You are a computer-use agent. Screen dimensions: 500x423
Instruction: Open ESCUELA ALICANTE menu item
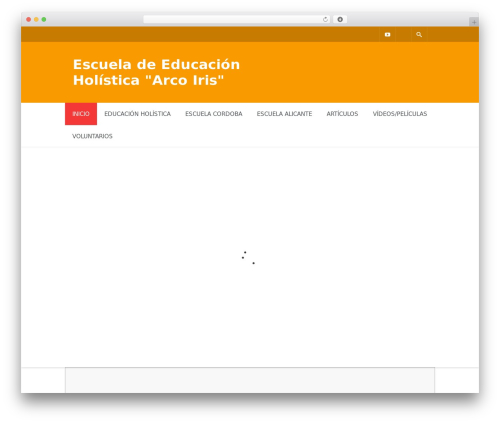(x=284, y=114)
